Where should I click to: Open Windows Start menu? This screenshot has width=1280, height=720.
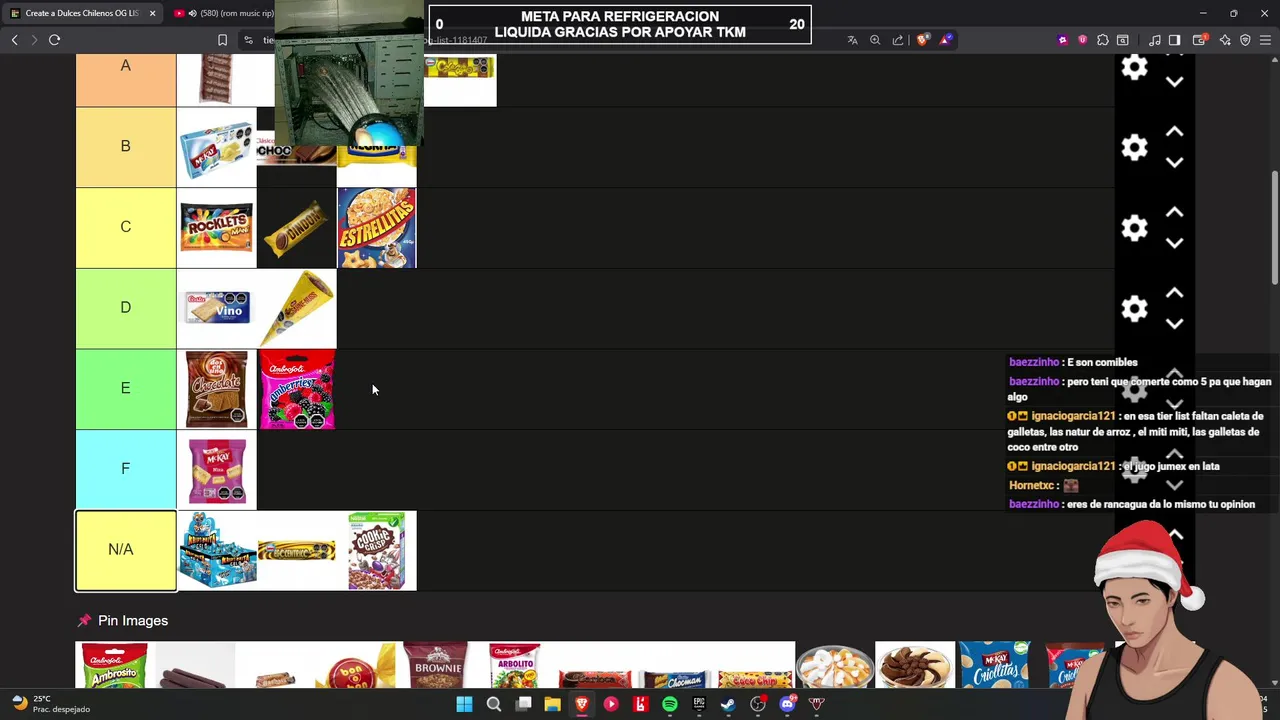point(464,704)
